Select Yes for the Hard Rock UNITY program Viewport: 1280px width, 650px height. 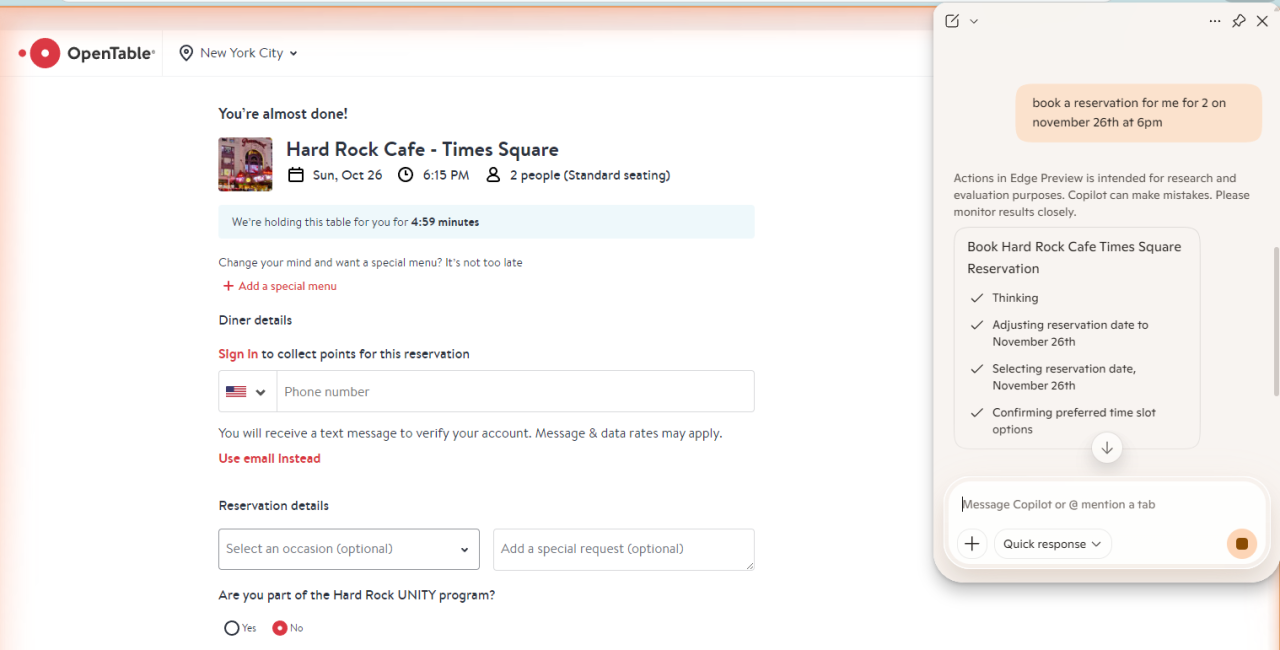coord(231,627)
